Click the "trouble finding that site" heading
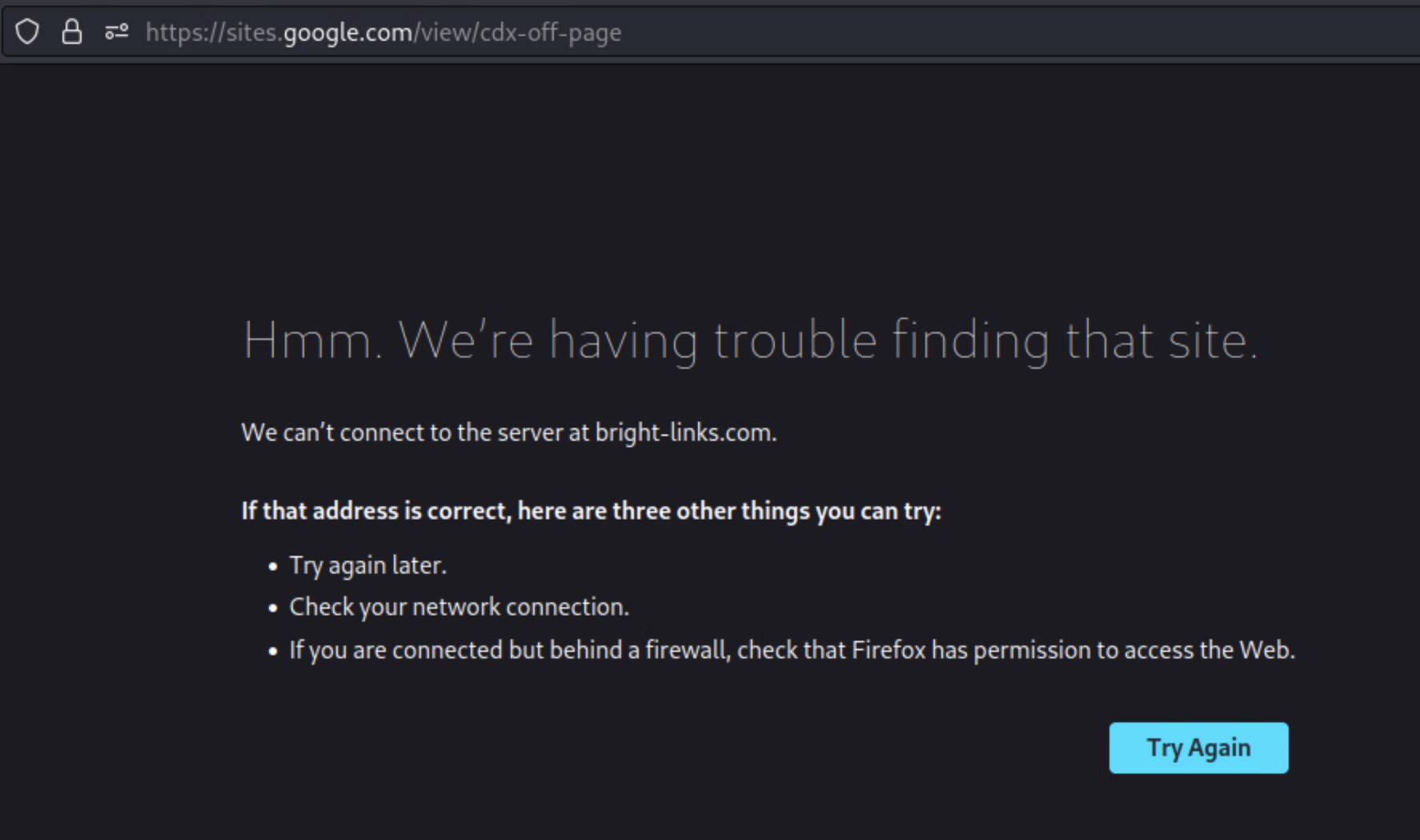The image size is (1420, 840). [x=985, y=340]
